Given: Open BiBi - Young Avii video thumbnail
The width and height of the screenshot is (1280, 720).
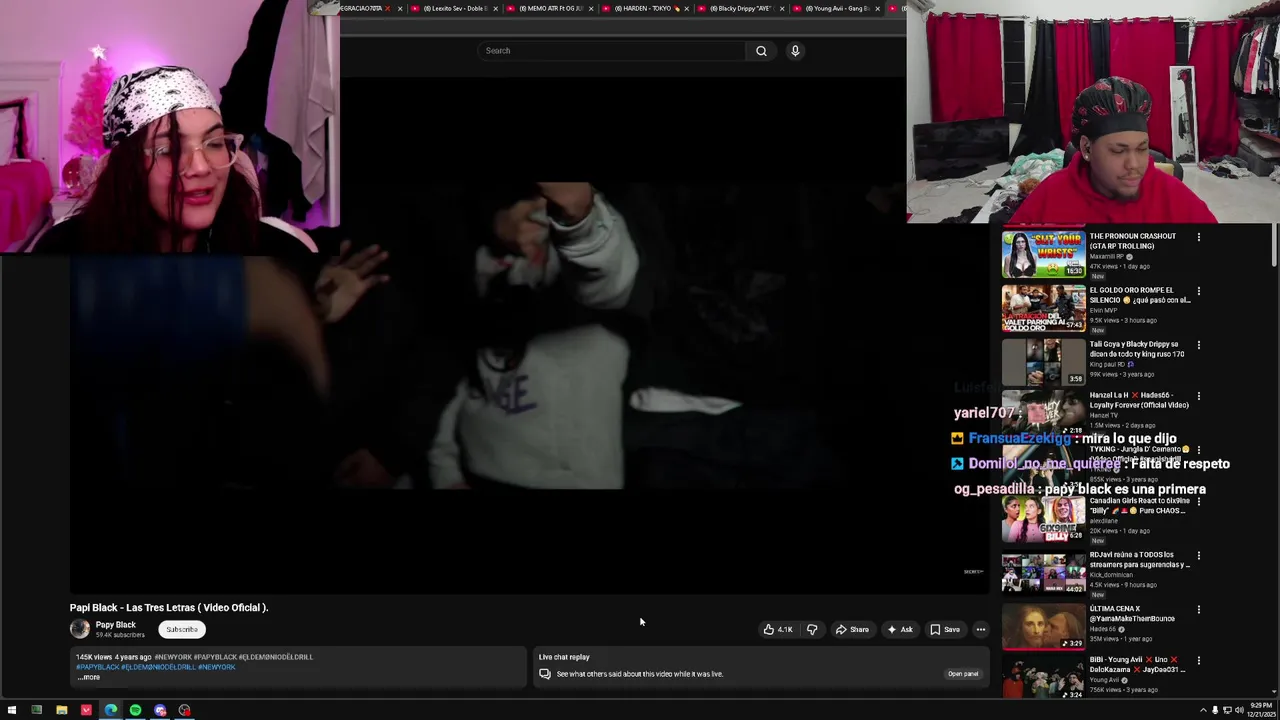Looking at the screenshot, I should tap(1044, 678).
